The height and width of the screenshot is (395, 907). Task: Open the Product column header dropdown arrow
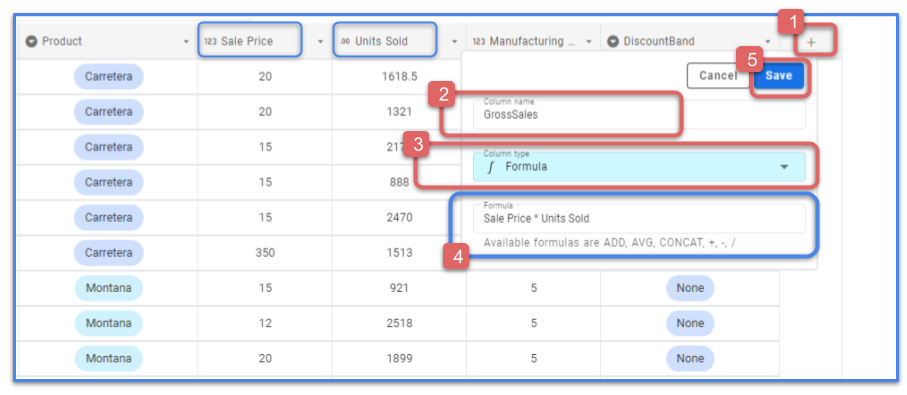pos(186,42)
